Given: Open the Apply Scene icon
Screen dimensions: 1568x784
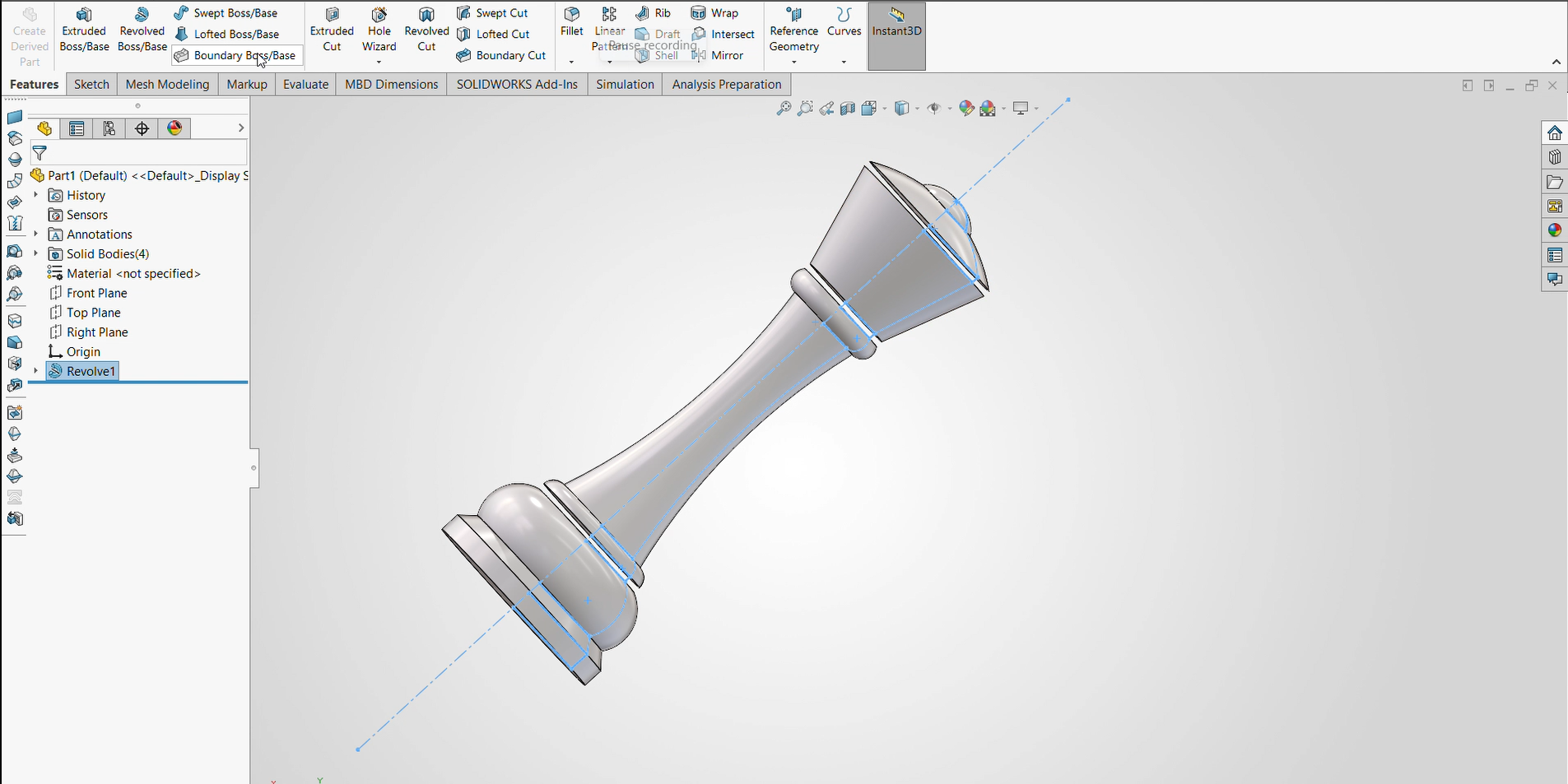Looking at the screenshot, I should (x=988, y=108).
